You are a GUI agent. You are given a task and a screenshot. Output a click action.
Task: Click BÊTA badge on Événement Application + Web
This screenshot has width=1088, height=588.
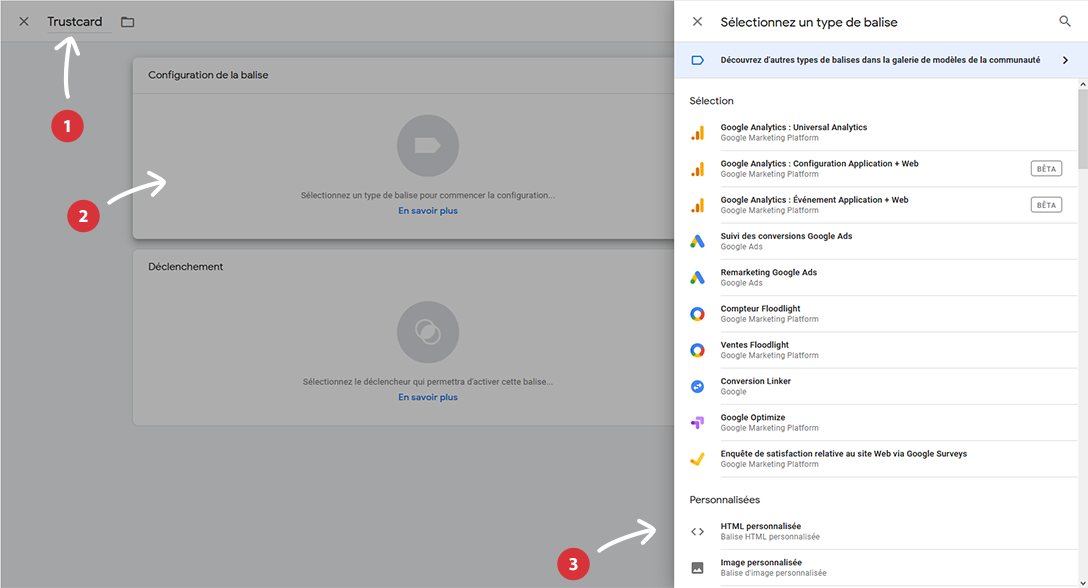pos(1046,205)
